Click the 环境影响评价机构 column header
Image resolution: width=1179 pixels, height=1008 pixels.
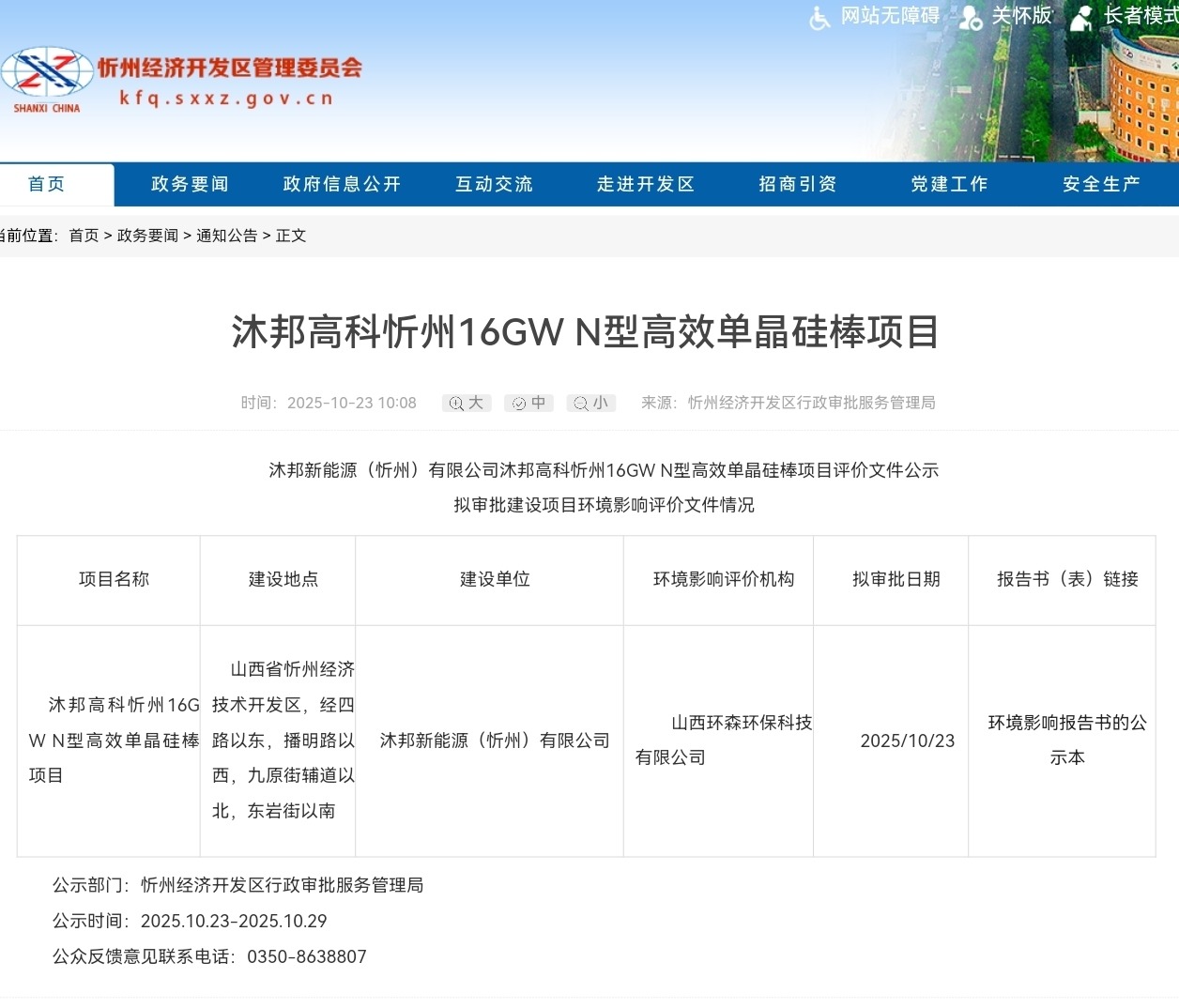click(x=724, y=580)
